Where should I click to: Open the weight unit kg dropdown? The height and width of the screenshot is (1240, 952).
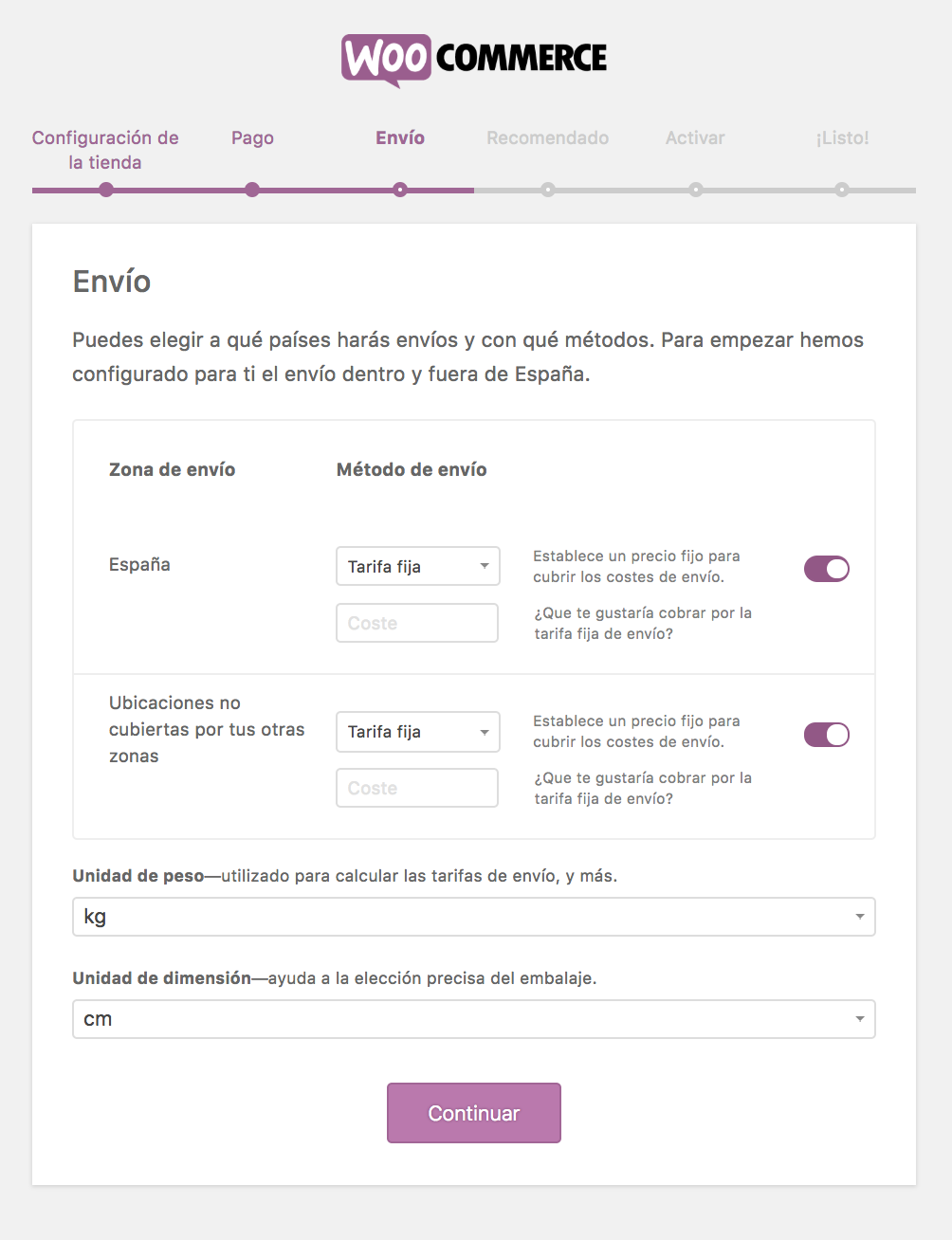474,917
